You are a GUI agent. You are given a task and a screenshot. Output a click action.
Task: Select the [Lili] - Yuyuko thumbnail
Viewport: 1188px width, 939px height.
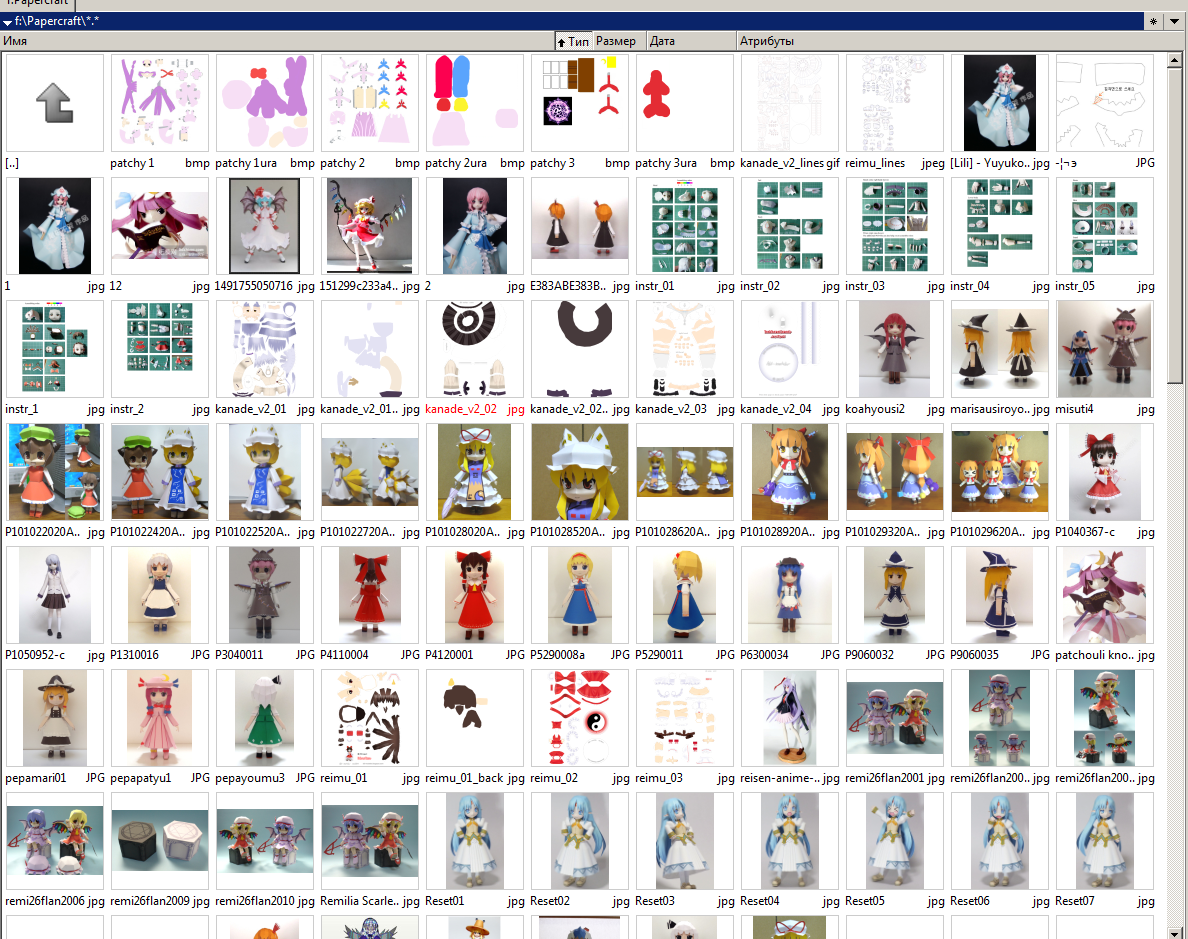pos(1000,103)
